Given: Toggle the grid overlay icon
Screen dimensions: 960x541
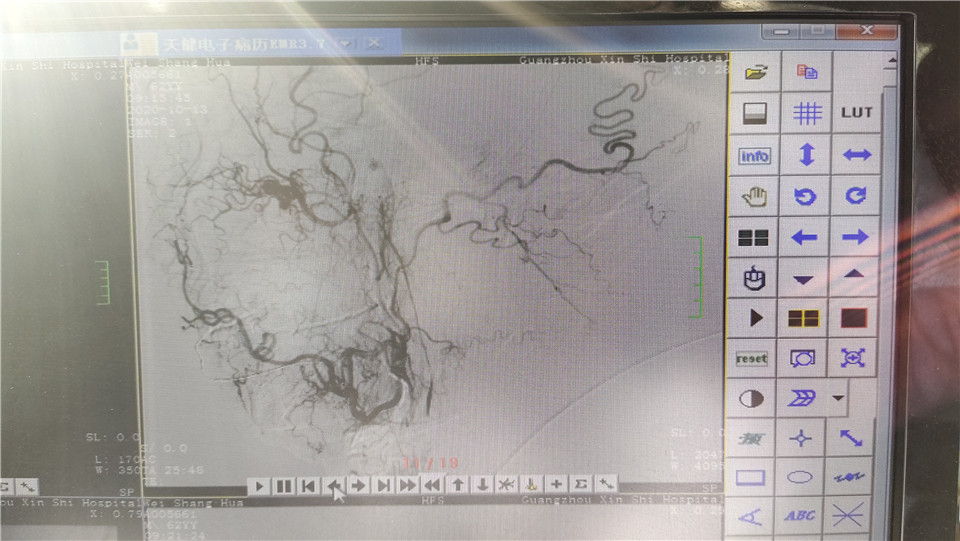Looking at the screenshot, I should coord(806,113).
